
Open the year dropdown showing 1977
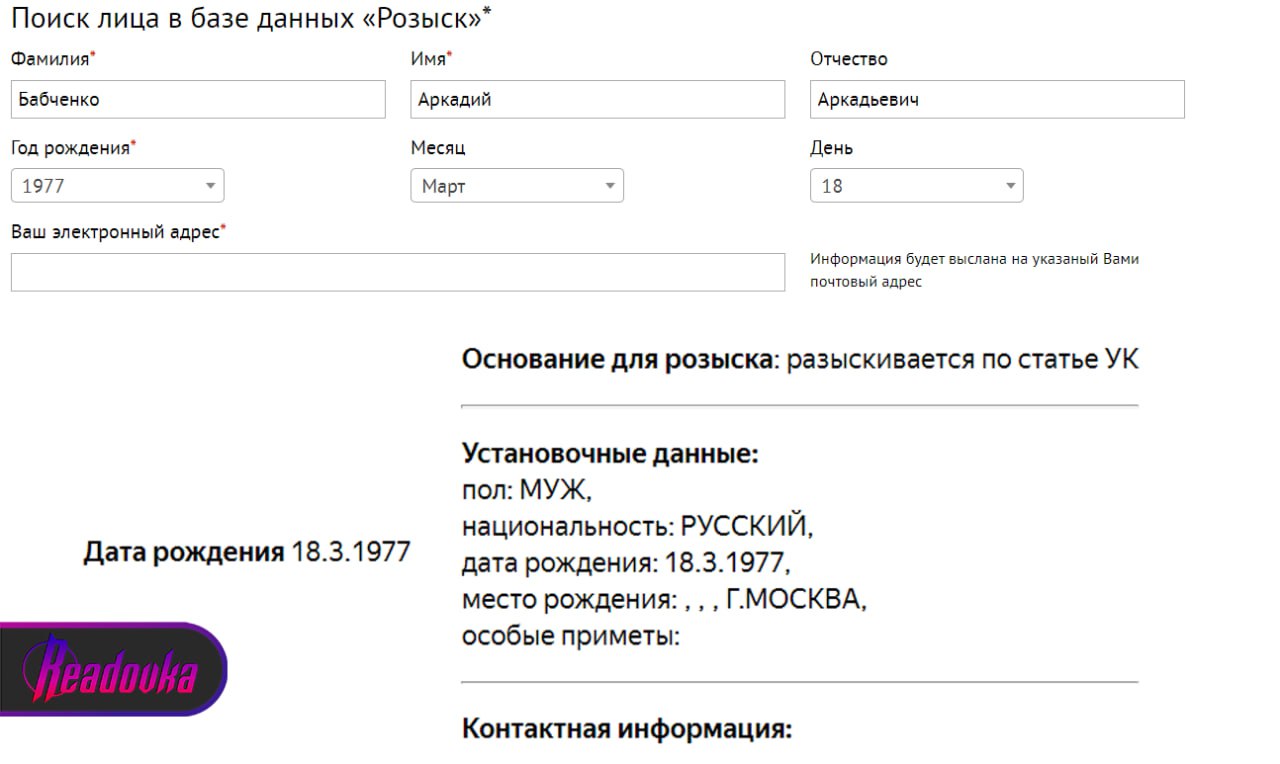117,186
